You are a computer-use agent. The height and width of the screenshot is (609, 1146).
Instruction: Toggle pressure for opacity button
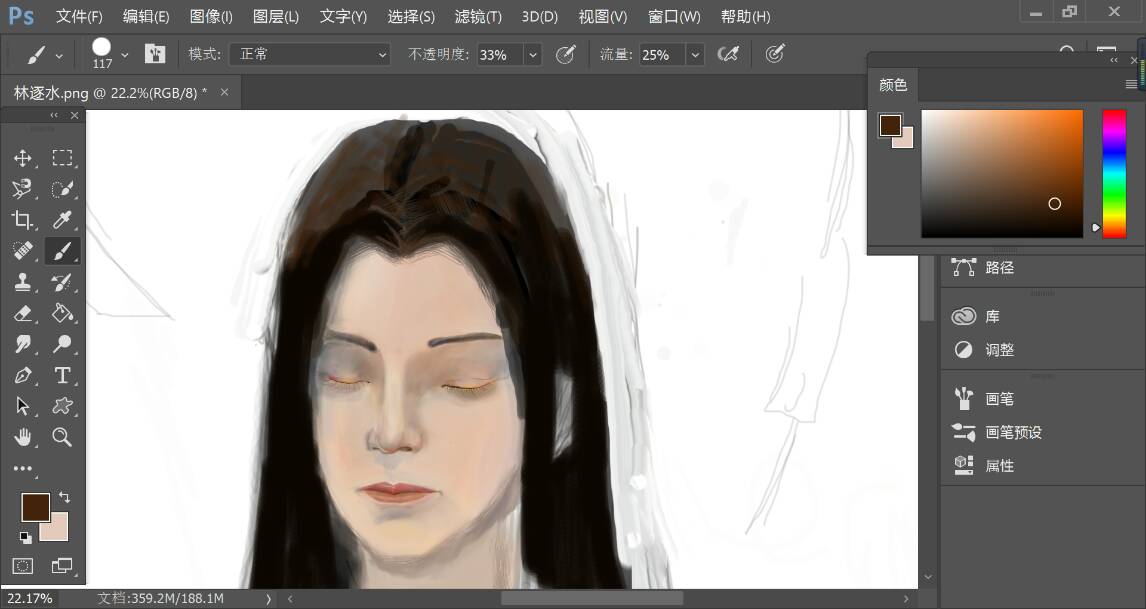coord(566,54)
